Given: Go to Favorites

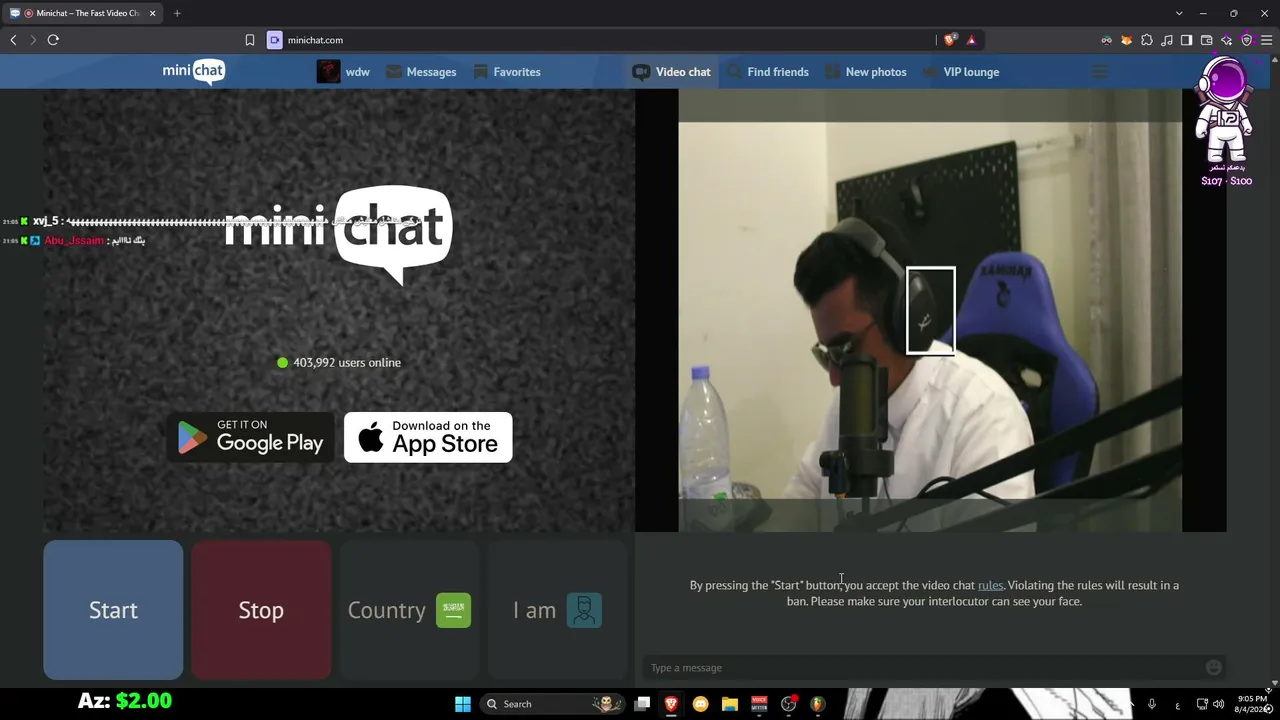Looking at the screenshot, I should pyautogui.click(x=507, y=72).
